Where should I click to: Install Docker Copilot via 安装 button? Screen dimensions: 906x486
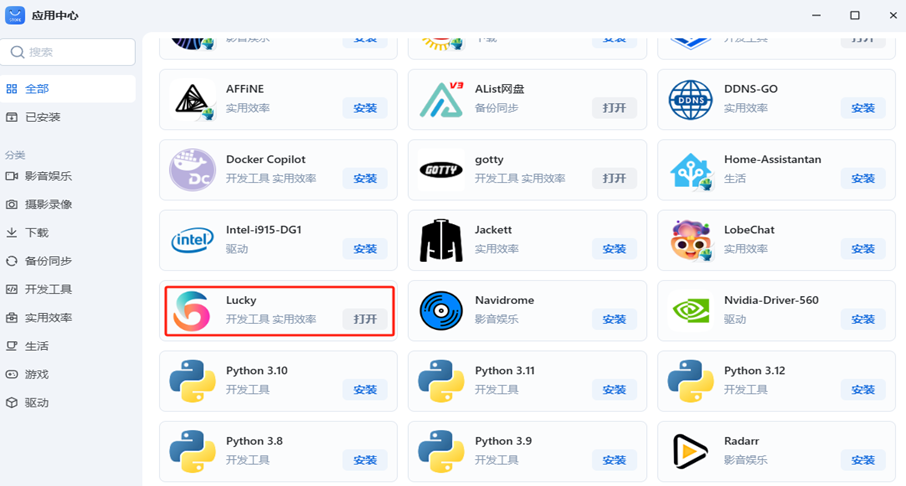point(365,179)
